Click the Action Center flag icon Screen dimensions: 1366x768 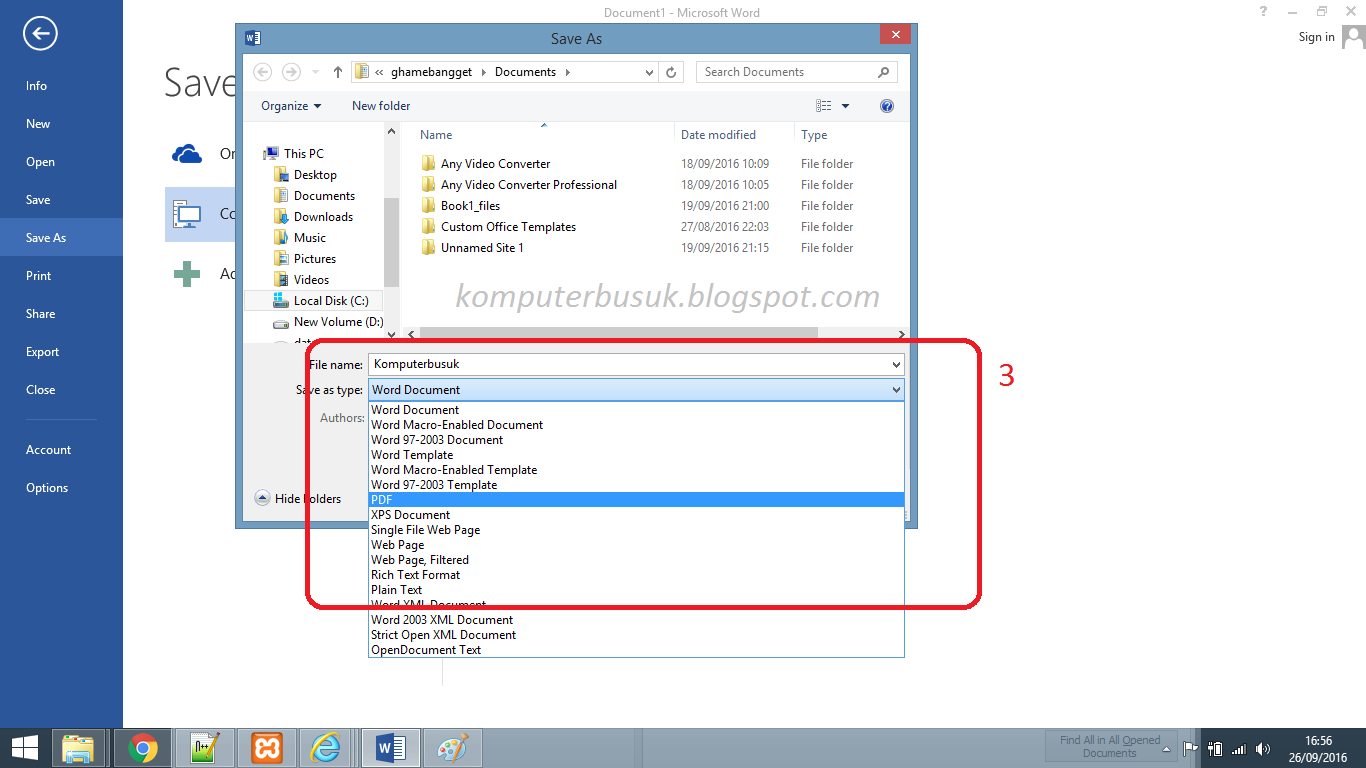point(1191,748)
